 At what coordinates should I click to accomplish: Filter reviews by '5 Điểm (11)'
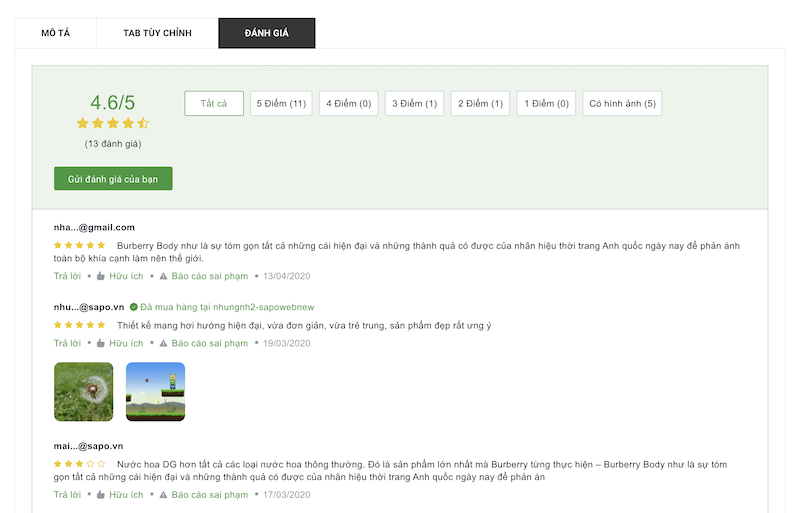pyautogui.click(x=281, y=103)
